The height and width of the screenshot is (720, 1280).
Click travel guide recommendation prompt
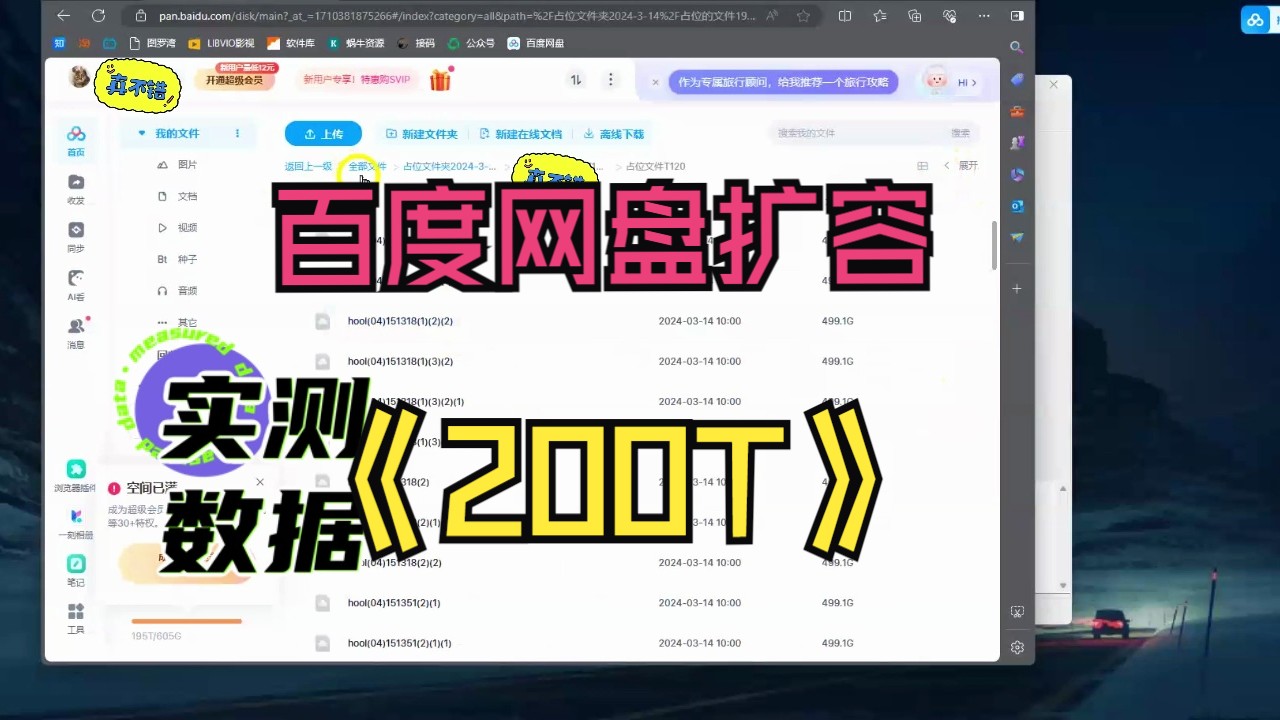pyautogui.click(x=783, y=82)
